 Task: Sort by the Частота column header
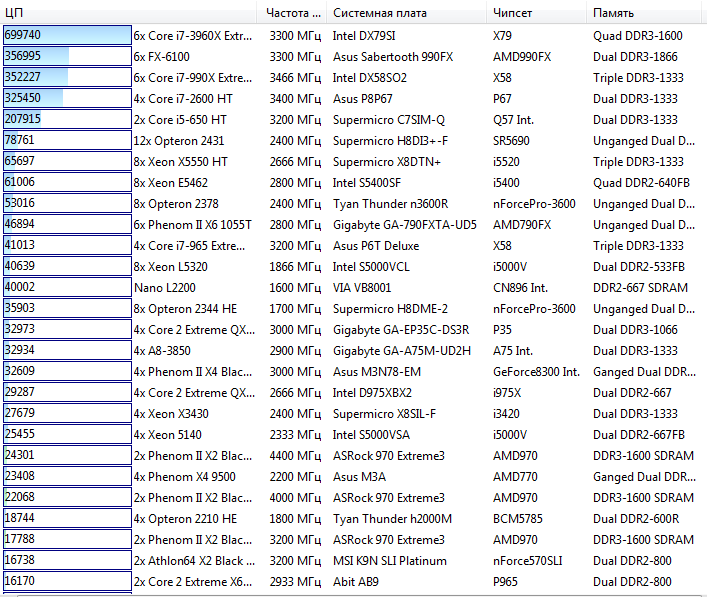292,13
